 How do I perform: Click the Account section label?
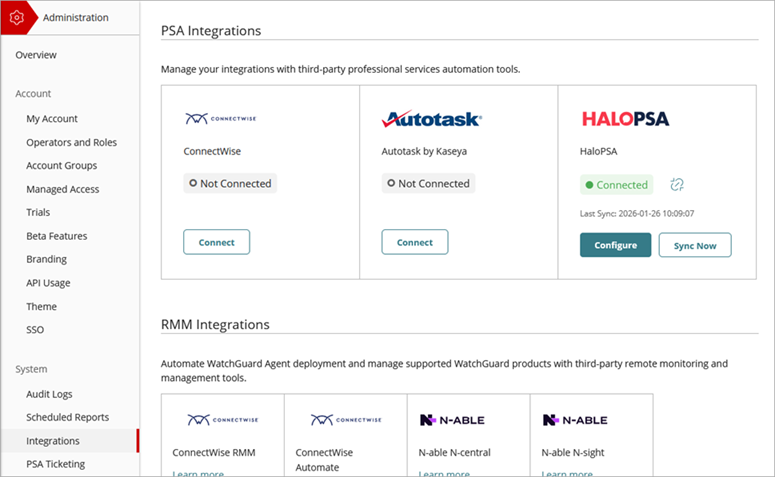33,94
